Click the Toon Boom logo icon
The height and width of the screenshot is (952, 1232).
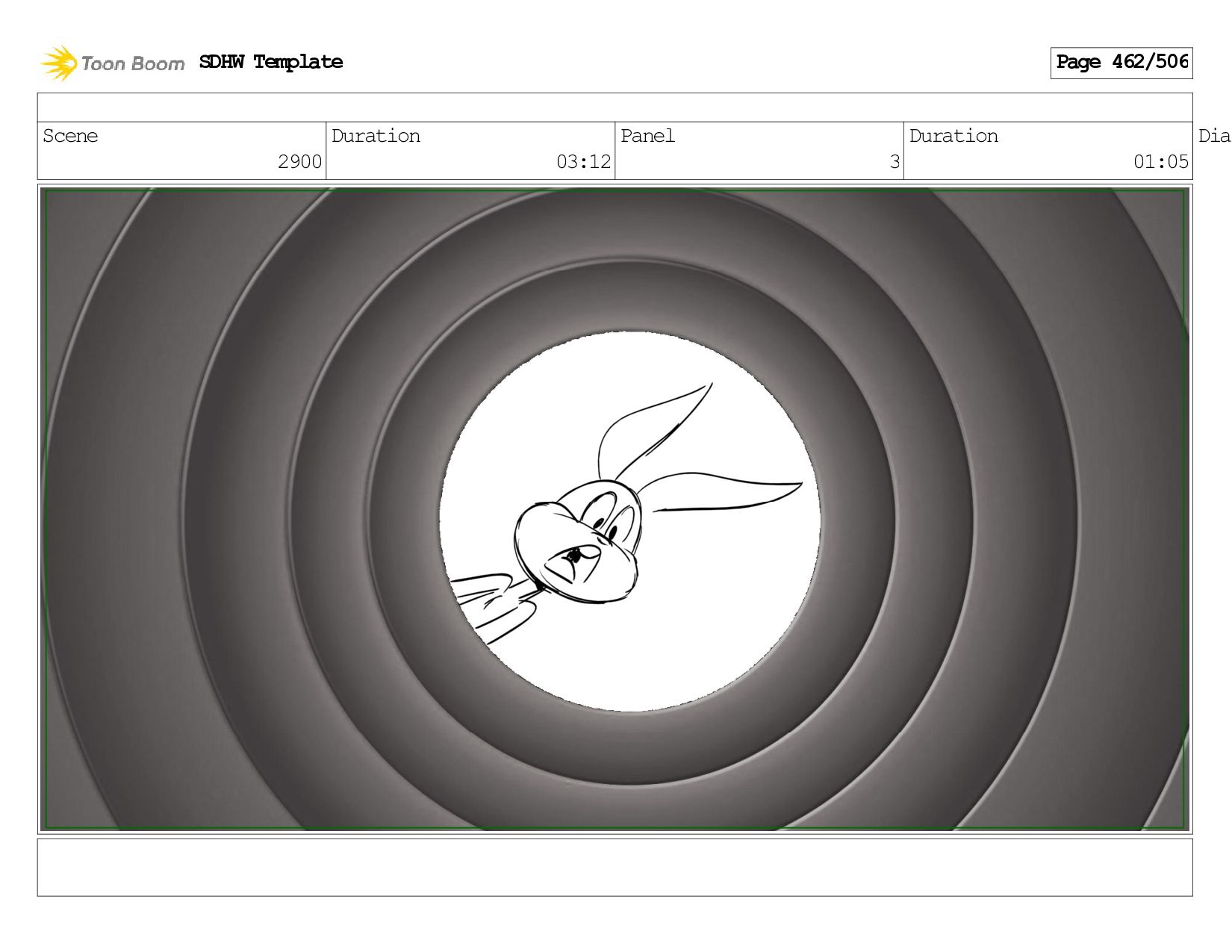[x=58, y=63]
